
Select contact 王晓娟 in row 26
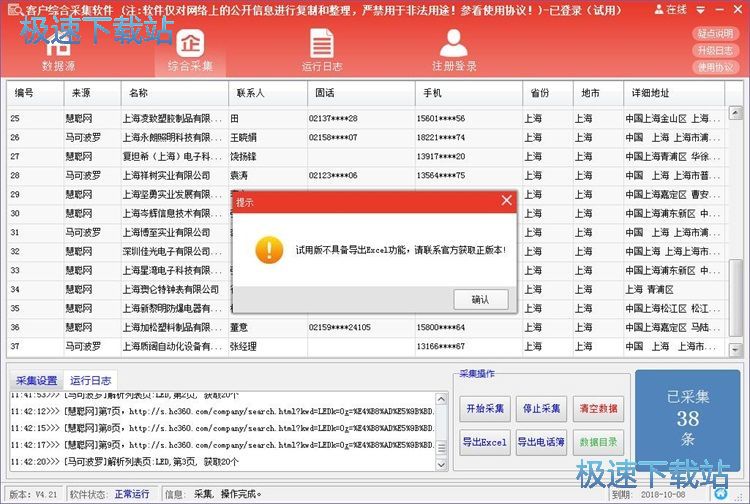pos(243,137)
